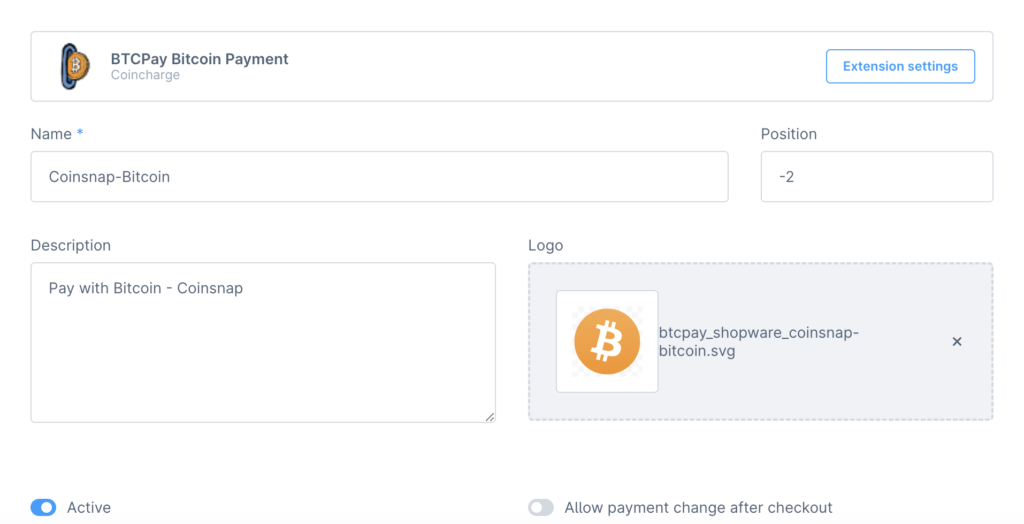Open the Extension settings
Viewport: 1024px width, 524px height.
click(x=900, y=67)
